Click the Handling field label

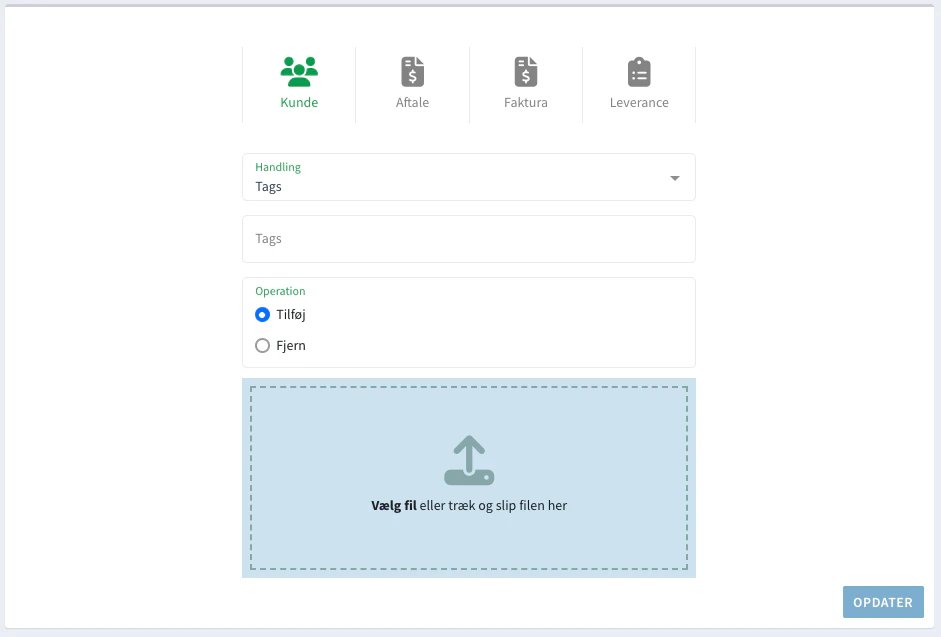[278, 167]
